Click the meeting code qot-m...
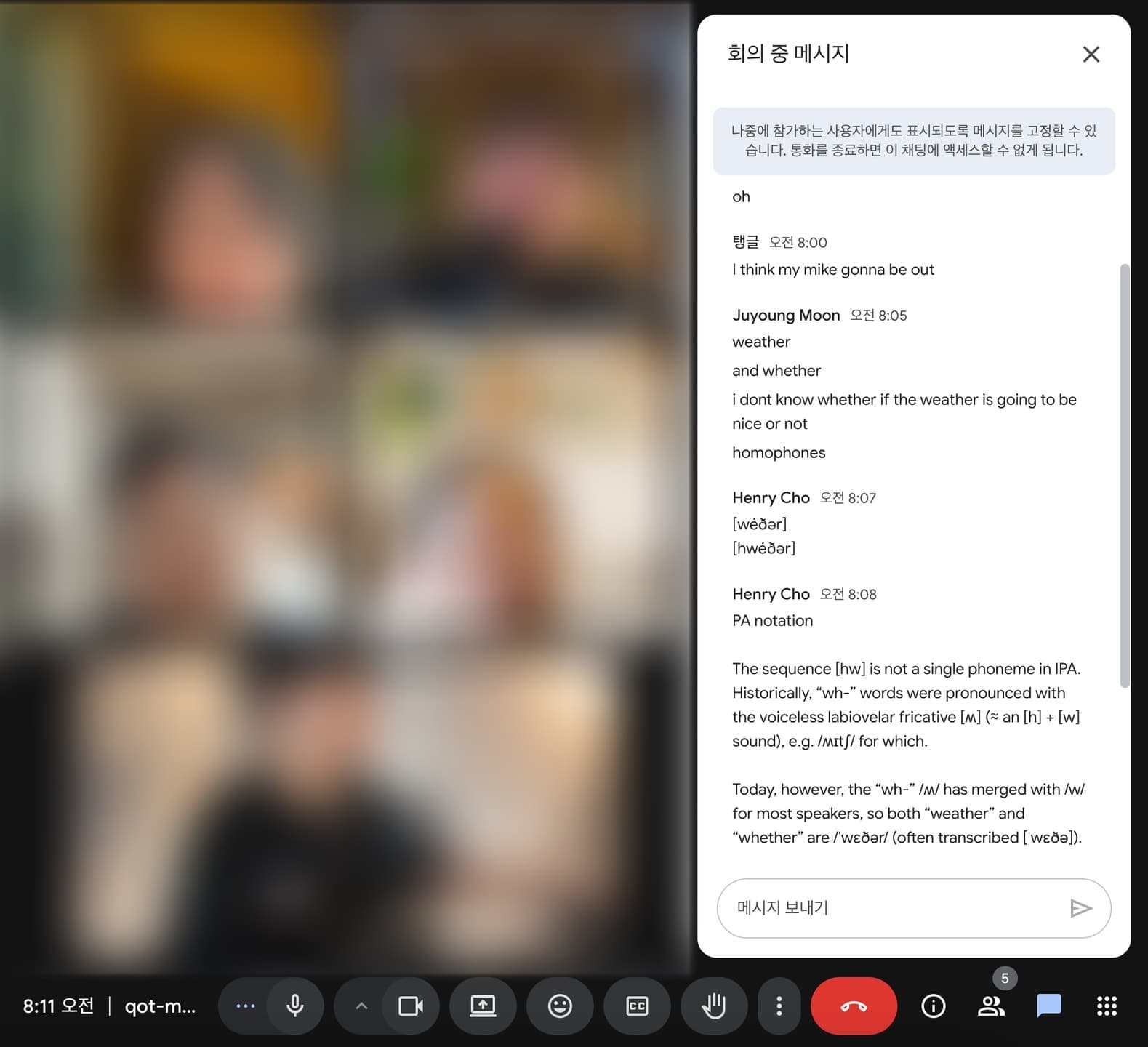This screenshot has width=1148, height=1047. click(x=160, y=1006)
